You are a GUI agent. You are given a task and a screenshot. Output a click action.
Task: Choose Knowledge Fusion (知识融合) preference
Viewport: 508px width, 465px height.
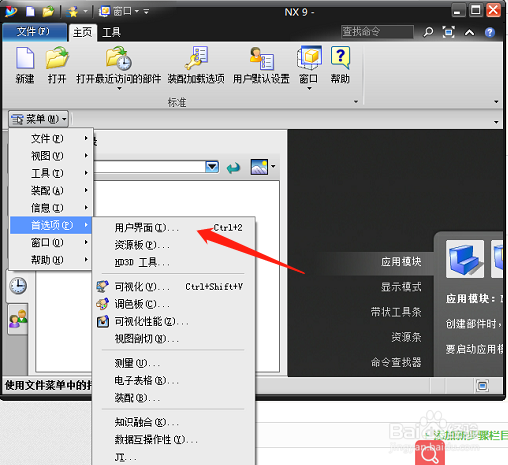pos(174,422)
